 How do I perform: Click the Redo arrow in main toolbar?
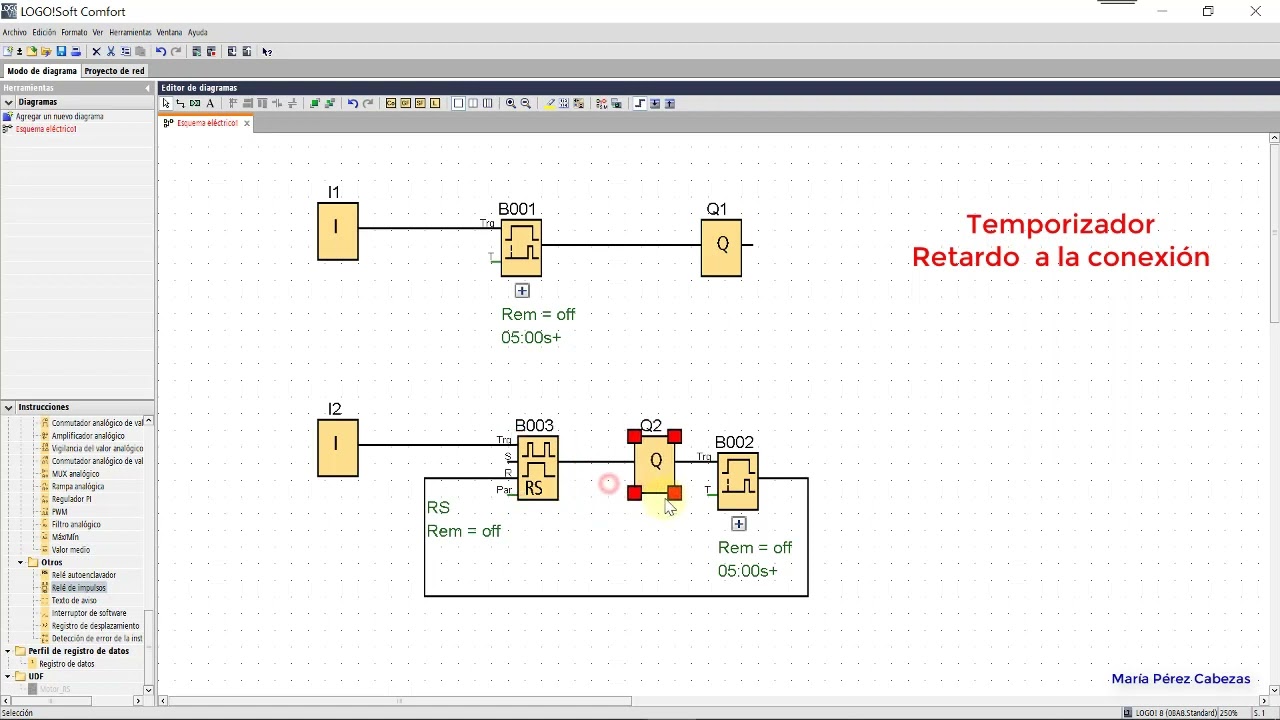pos(176,51)
